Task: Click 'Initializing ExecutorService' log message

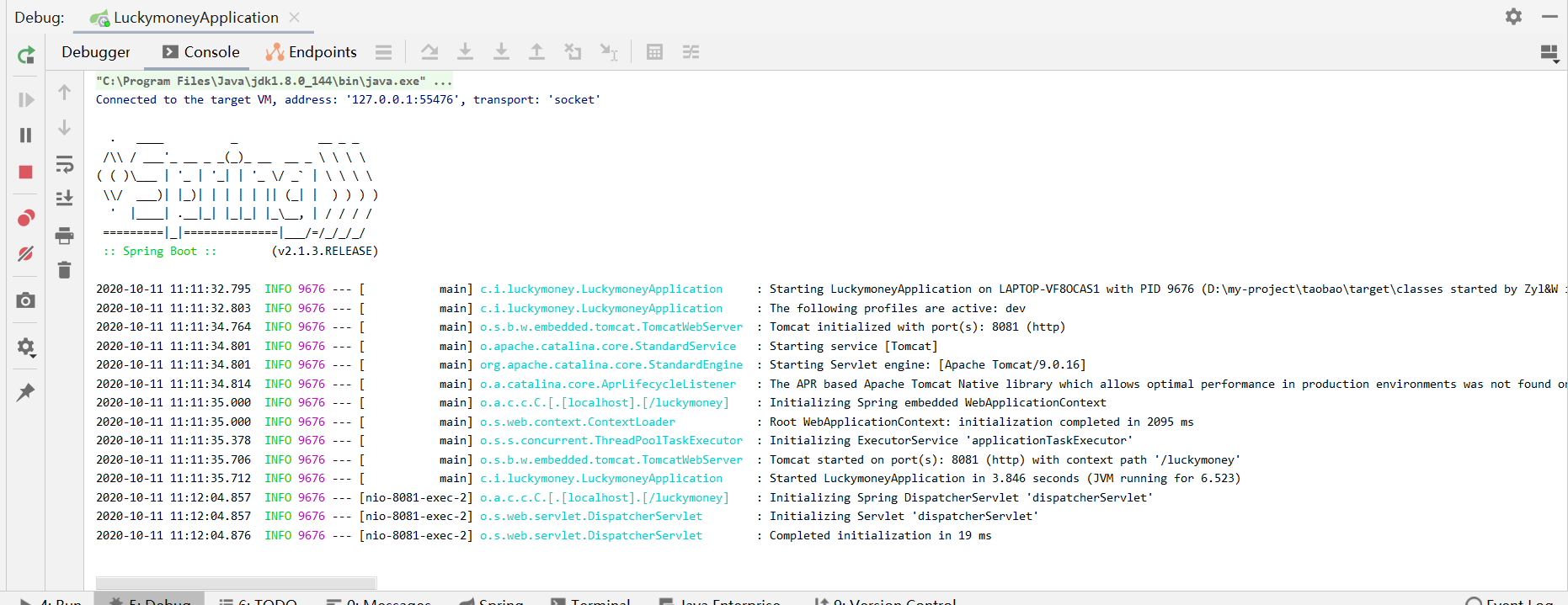Action: pos(951,440)
